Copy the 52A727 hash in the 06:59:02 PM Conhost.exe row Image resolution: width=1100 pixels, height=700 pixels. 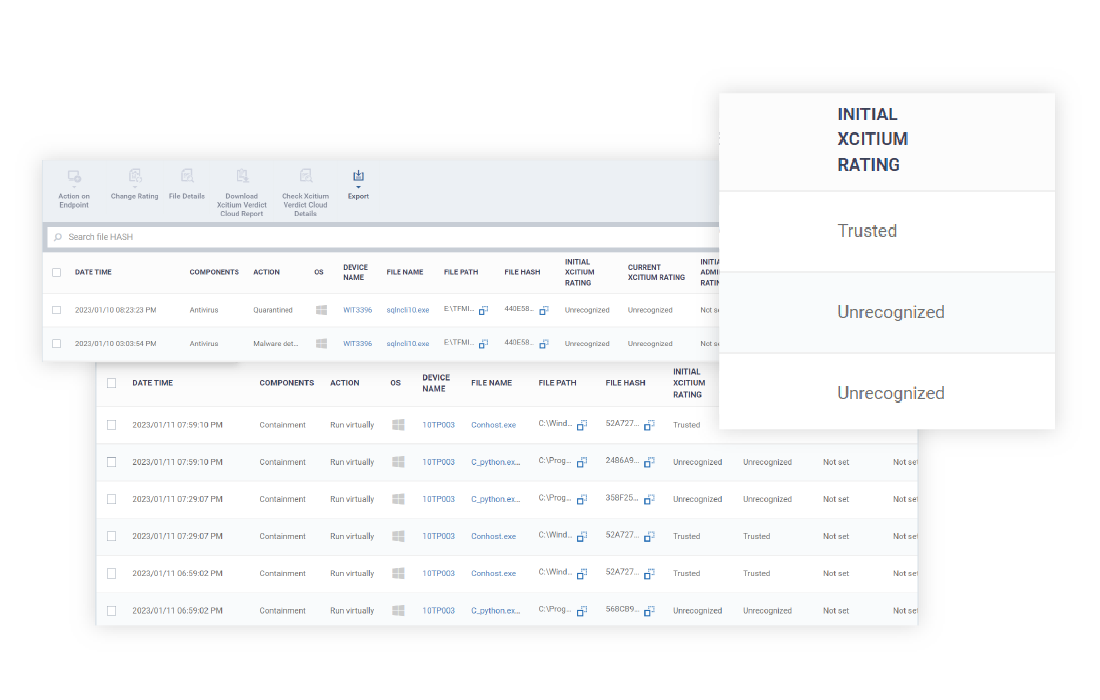tap(649, 574)
